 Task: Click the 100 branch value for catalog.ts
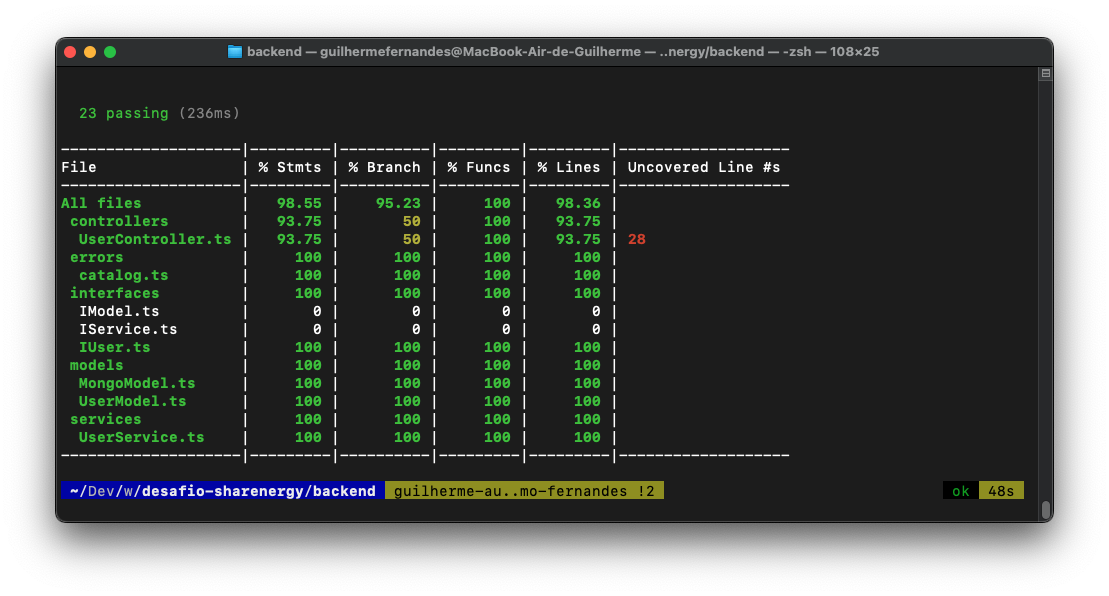click(x=407, y=275)
